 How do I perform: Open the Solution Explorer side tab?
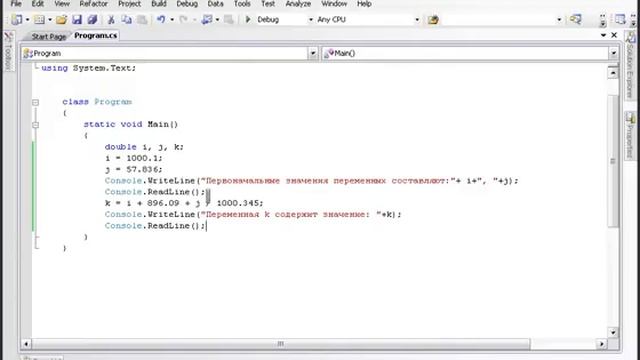(x=631, y=65)
